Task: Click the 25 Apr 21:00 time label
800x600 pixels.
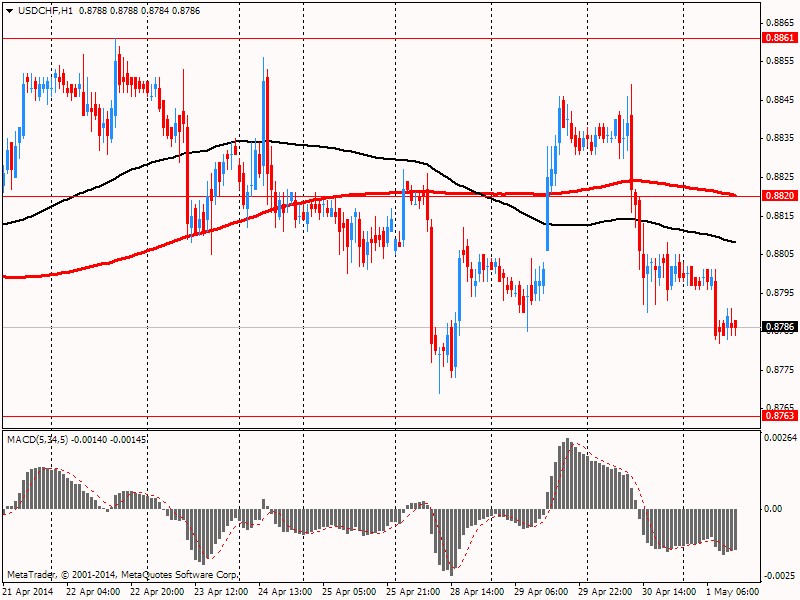Action: click(x=413, y=592)
